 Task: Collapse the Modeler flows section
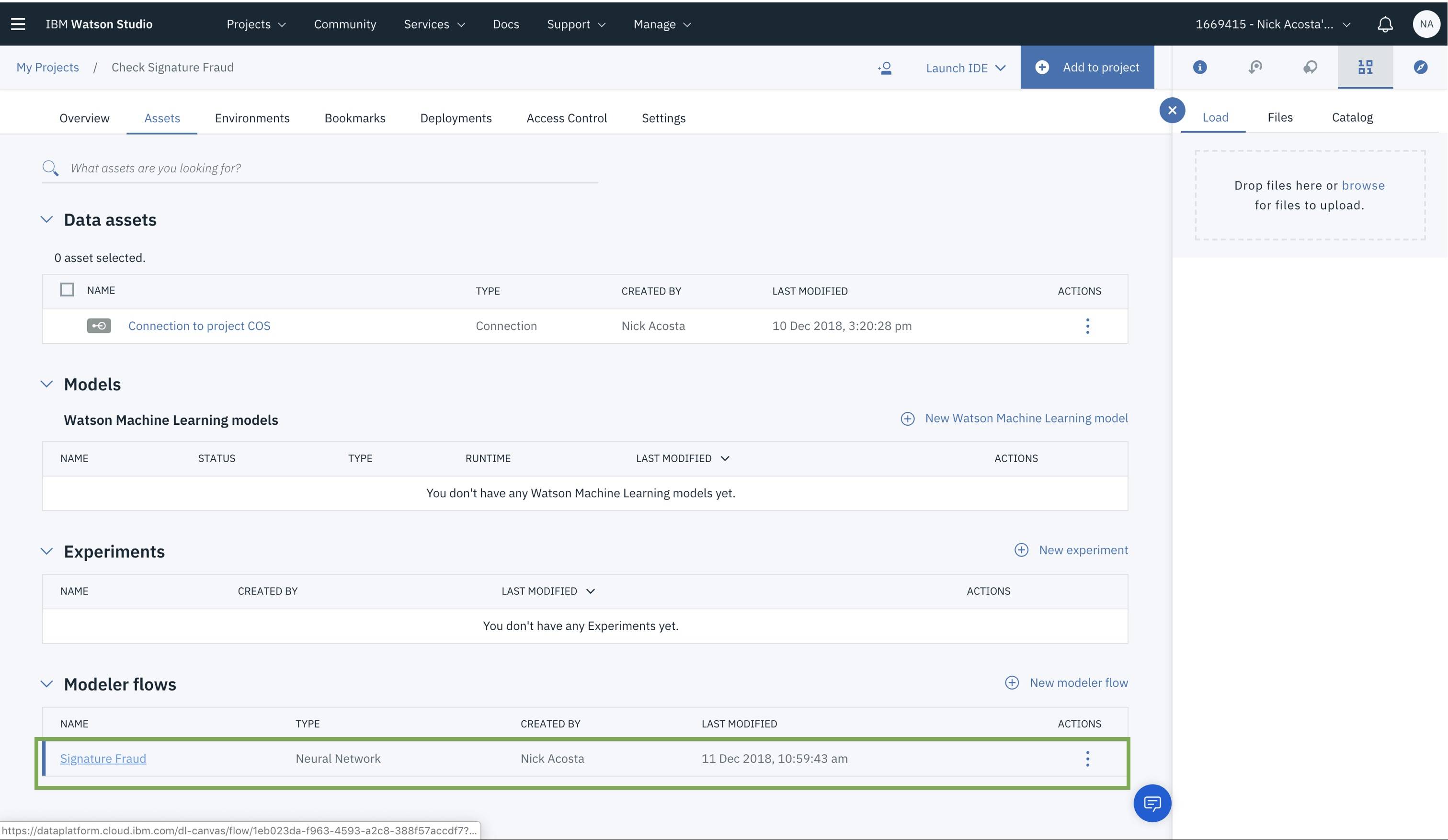46,684
